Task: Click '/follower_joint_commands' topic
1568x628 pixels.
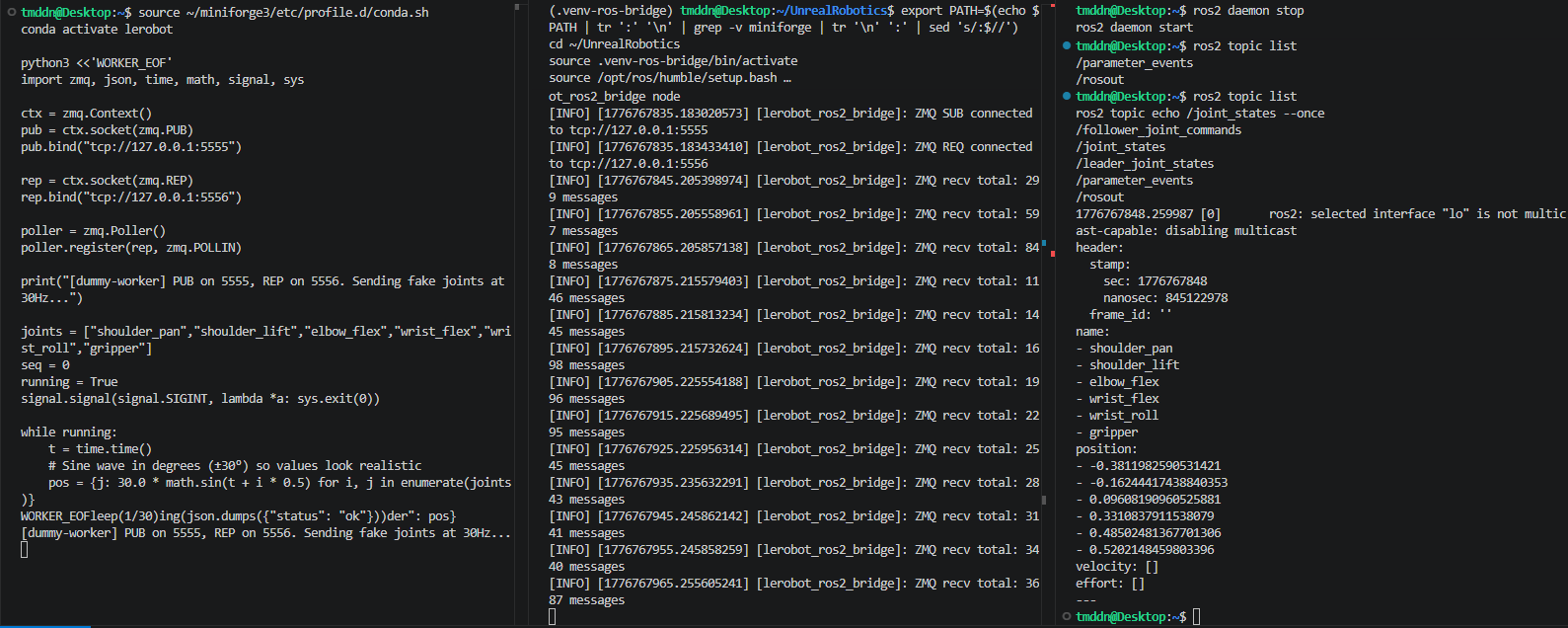Action: [1158, 129]
